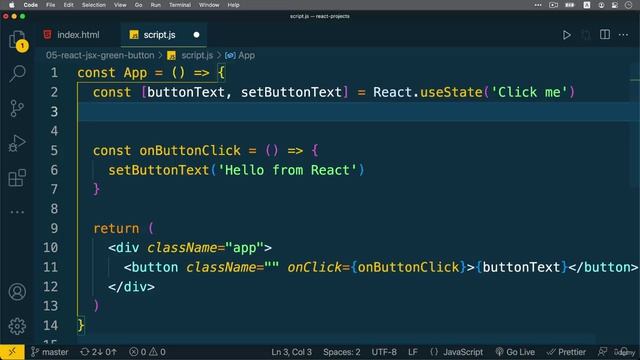Viewport: 640px width, 360px height.
Task: Click the master branch in status bar
Action: coord(50,352)
